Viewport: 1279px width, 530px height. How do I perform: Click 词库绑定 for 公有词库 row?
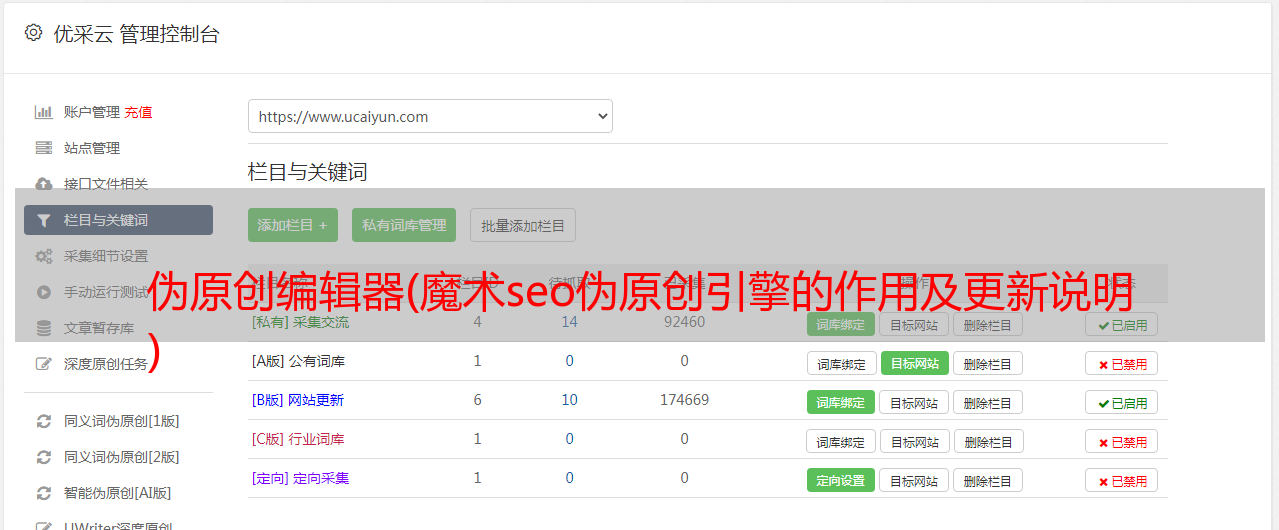click(x=841, y=363)
